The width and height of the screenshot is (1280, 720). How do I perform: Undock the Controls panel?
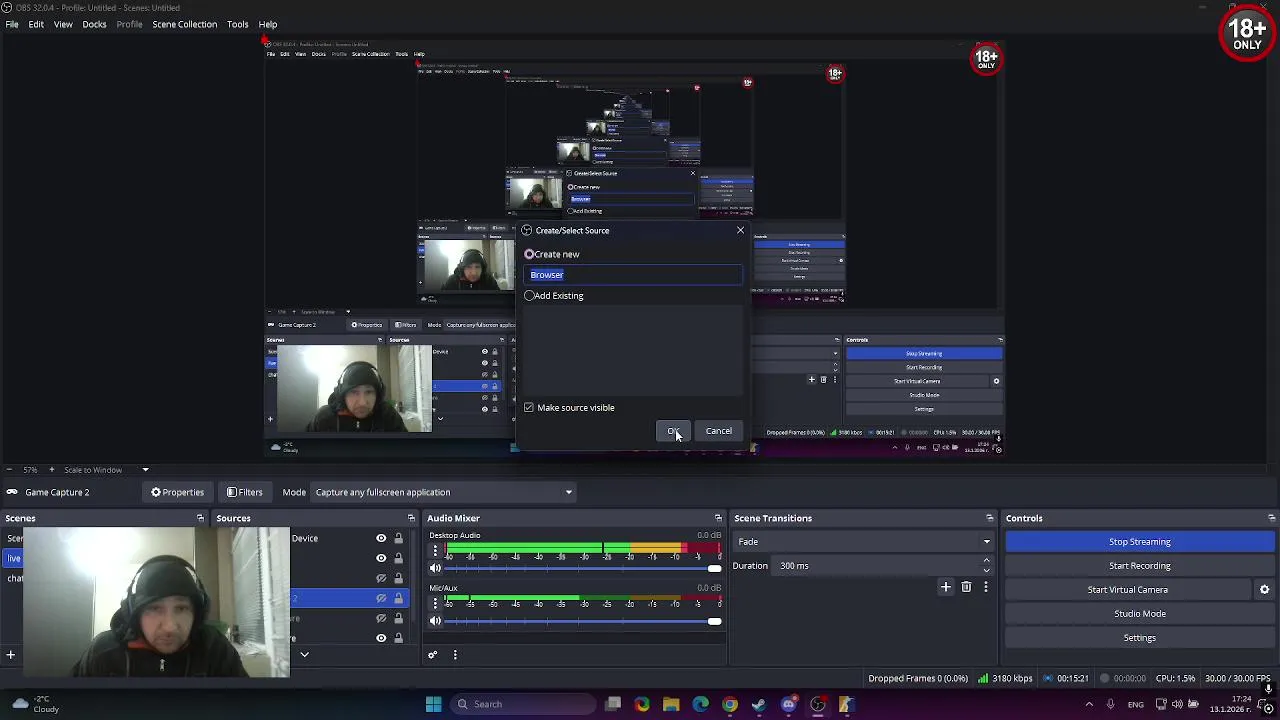[x=1271, y=518]
